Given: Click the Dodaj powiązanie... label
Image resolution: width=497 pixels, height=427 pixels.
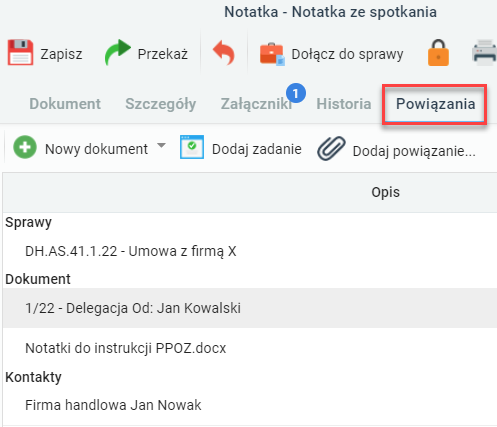Looking at the screenshot, I should [414, 151].
